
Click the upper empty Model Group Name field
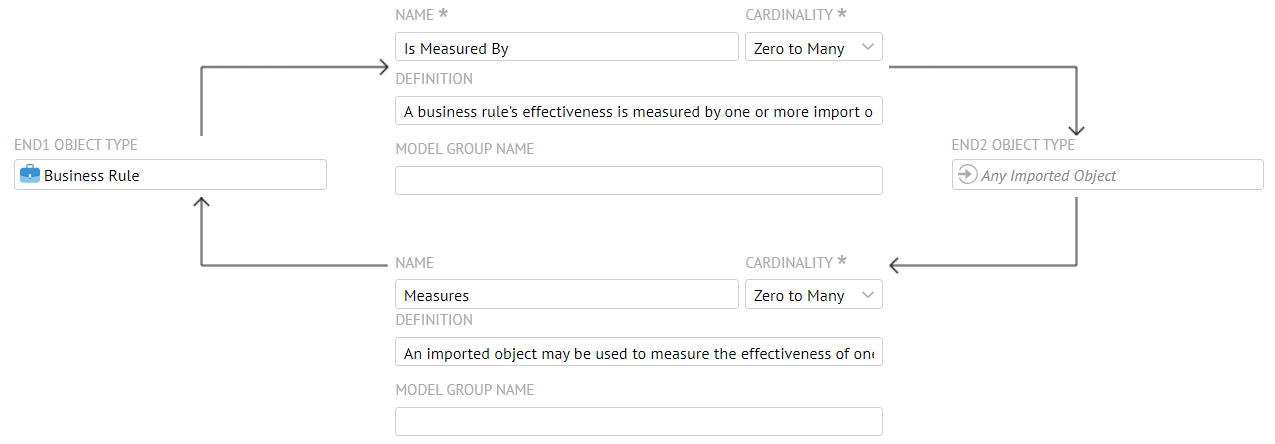point(638,180)
